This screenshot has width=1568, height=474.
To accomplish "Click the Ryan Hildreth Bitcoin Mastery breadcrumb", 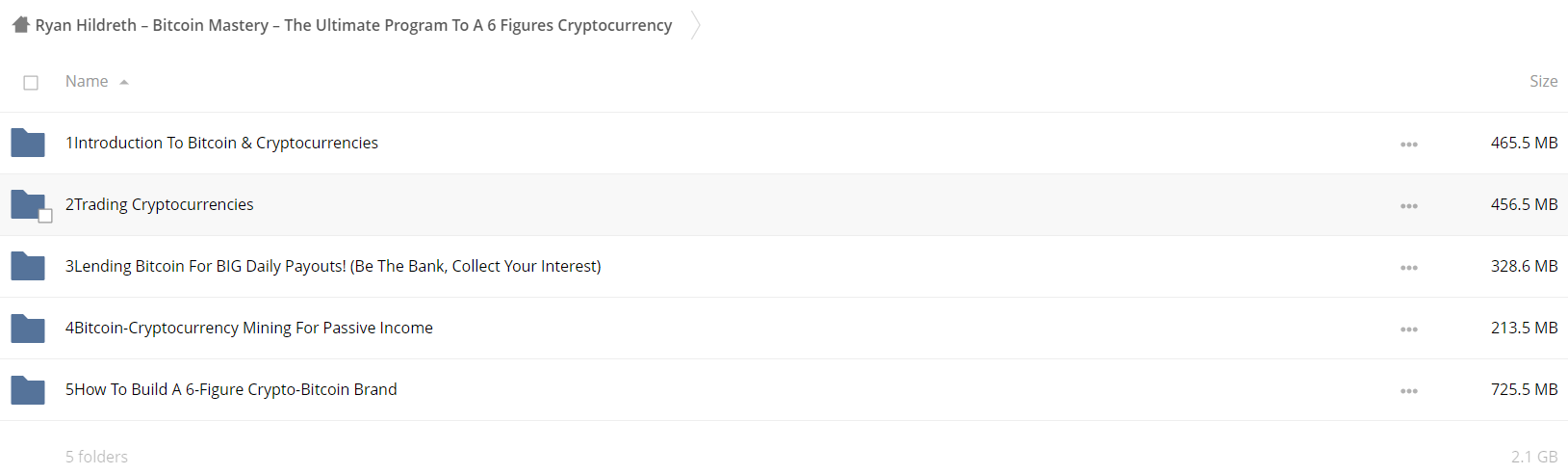I will pyautogui.click(x=353, y=25).
